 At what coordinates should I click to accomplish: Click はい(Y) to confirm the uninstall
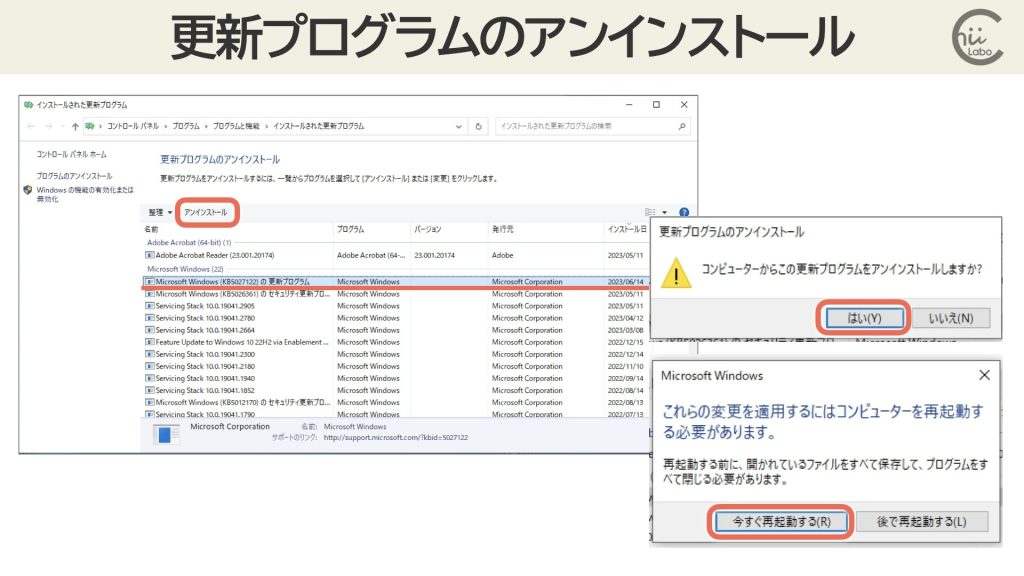pos(864,318)
